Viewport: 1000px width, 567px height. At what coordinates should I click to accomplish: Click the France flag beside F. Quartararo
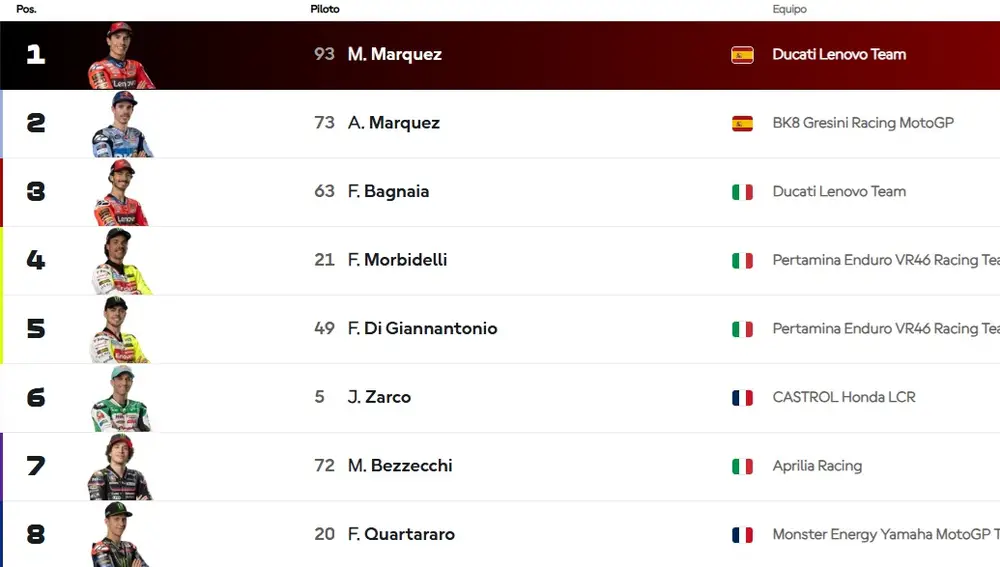[742, 534]
